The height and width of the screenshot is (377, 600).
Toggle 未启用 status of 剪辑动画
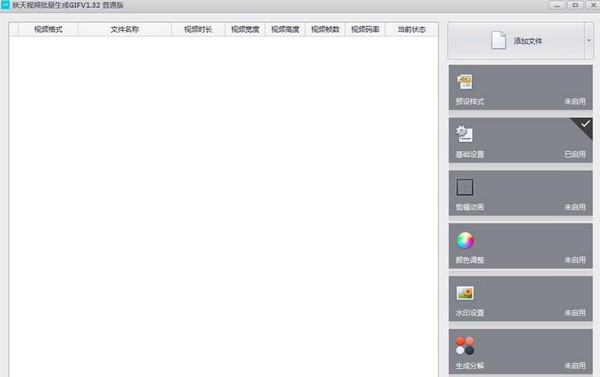coord(575,207)
